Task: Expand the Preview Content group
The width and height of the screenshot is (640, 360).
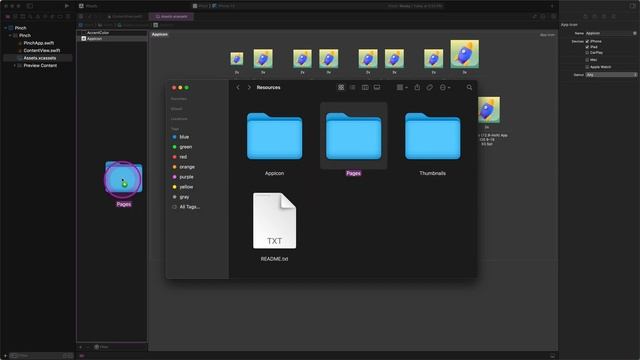Action: click(15, 65)
